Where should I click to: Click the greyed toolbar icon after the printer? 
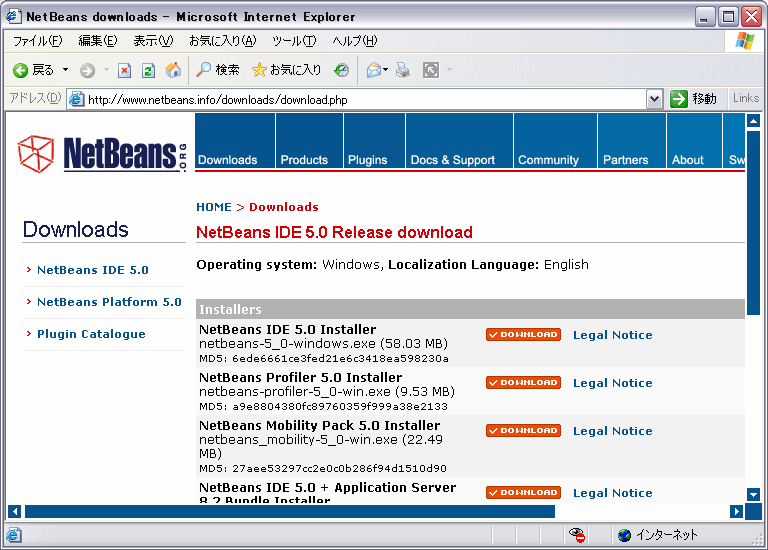click(431, 71)
